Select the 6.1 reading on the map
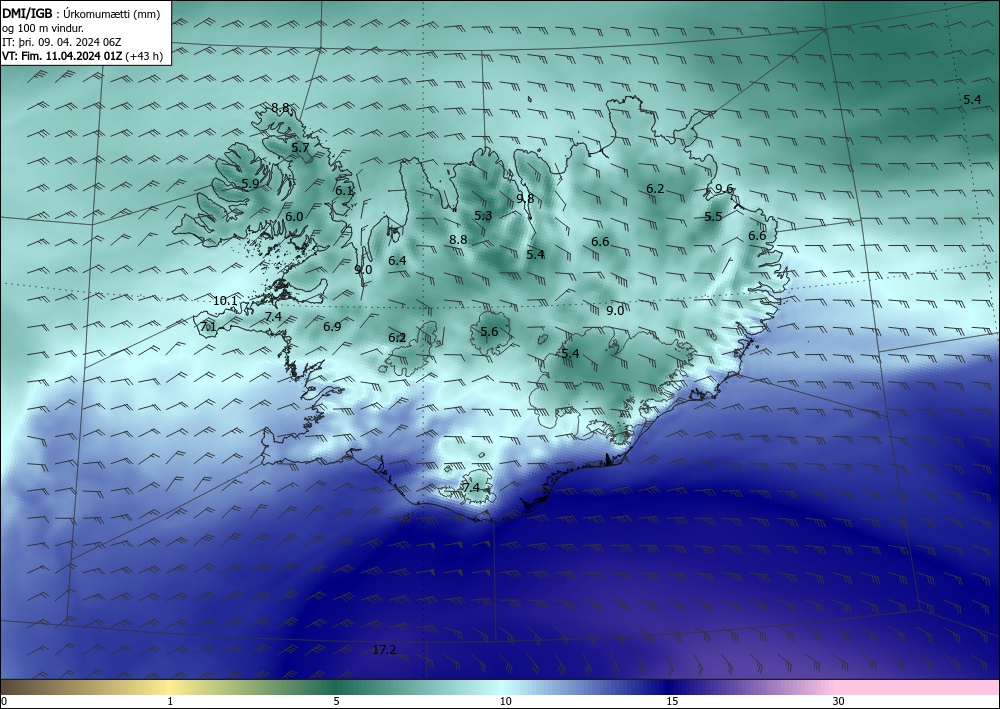Screen dimensions: 1000x709 [x=344, y=190]
